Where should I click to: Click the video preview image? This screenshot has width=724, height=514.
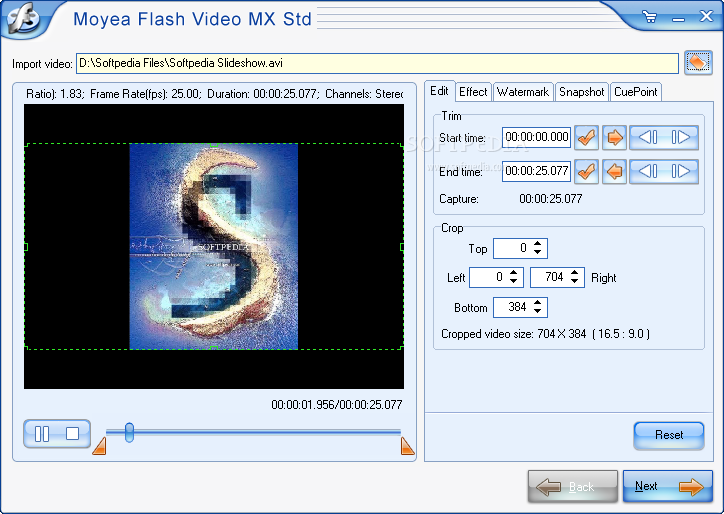(213, 246)
